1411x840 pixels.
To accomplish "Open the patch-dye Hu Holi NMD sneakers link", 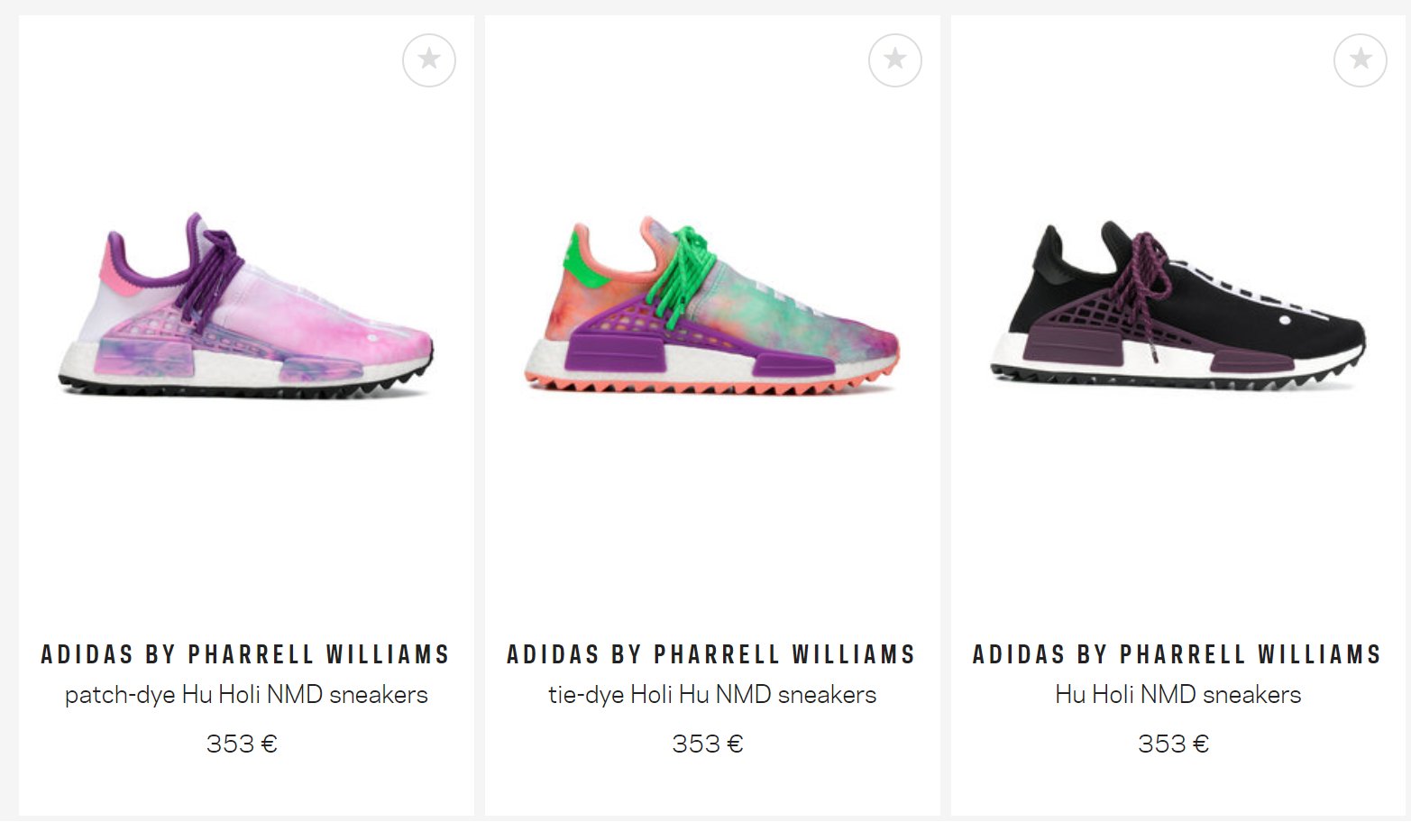I will 246,695.
